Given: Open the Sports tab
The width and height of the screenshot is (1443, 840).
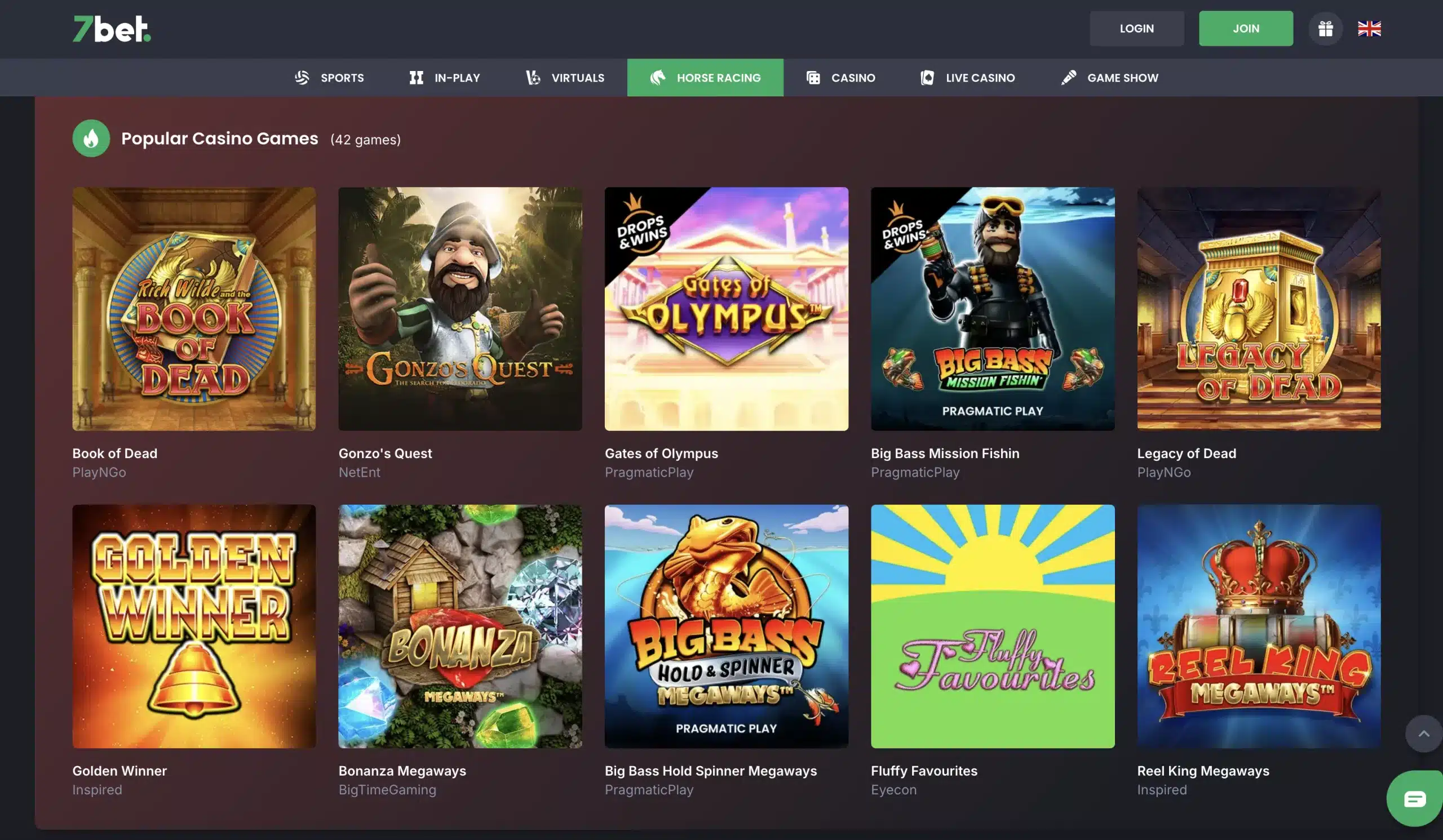Looking at the screenshot, I should coord(329,77).
